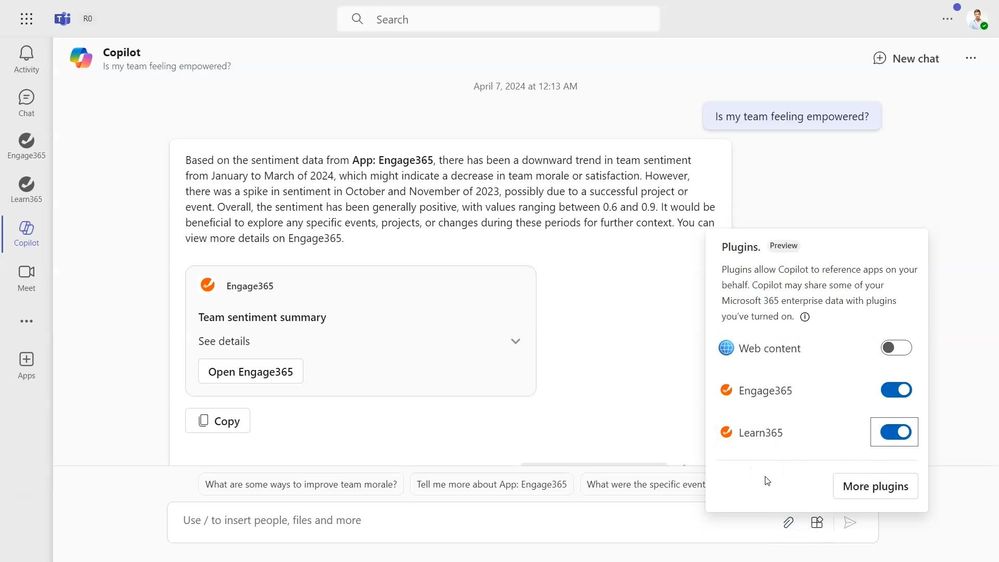The width and height of the screenshot is (999, 562).
Task: Open the Apps store icon
Action: [26, 365]
